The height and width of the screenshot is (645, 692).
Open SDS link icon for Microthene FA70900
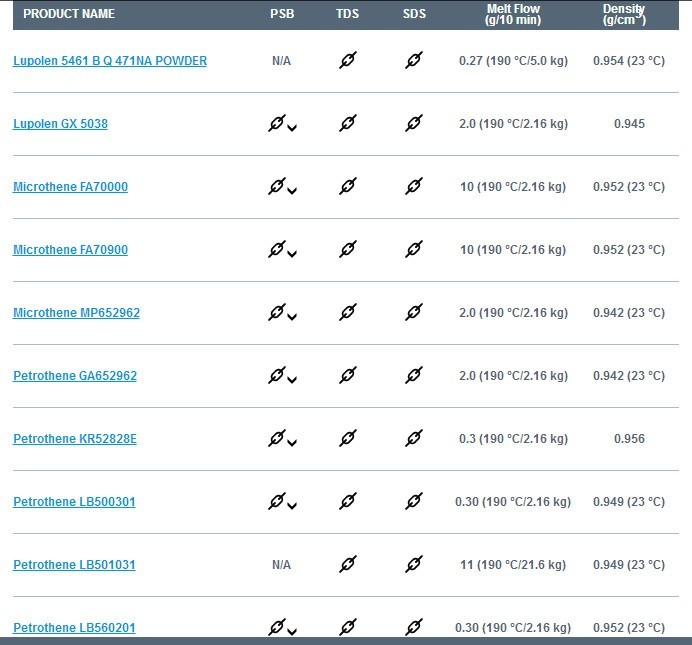point(414,250)
